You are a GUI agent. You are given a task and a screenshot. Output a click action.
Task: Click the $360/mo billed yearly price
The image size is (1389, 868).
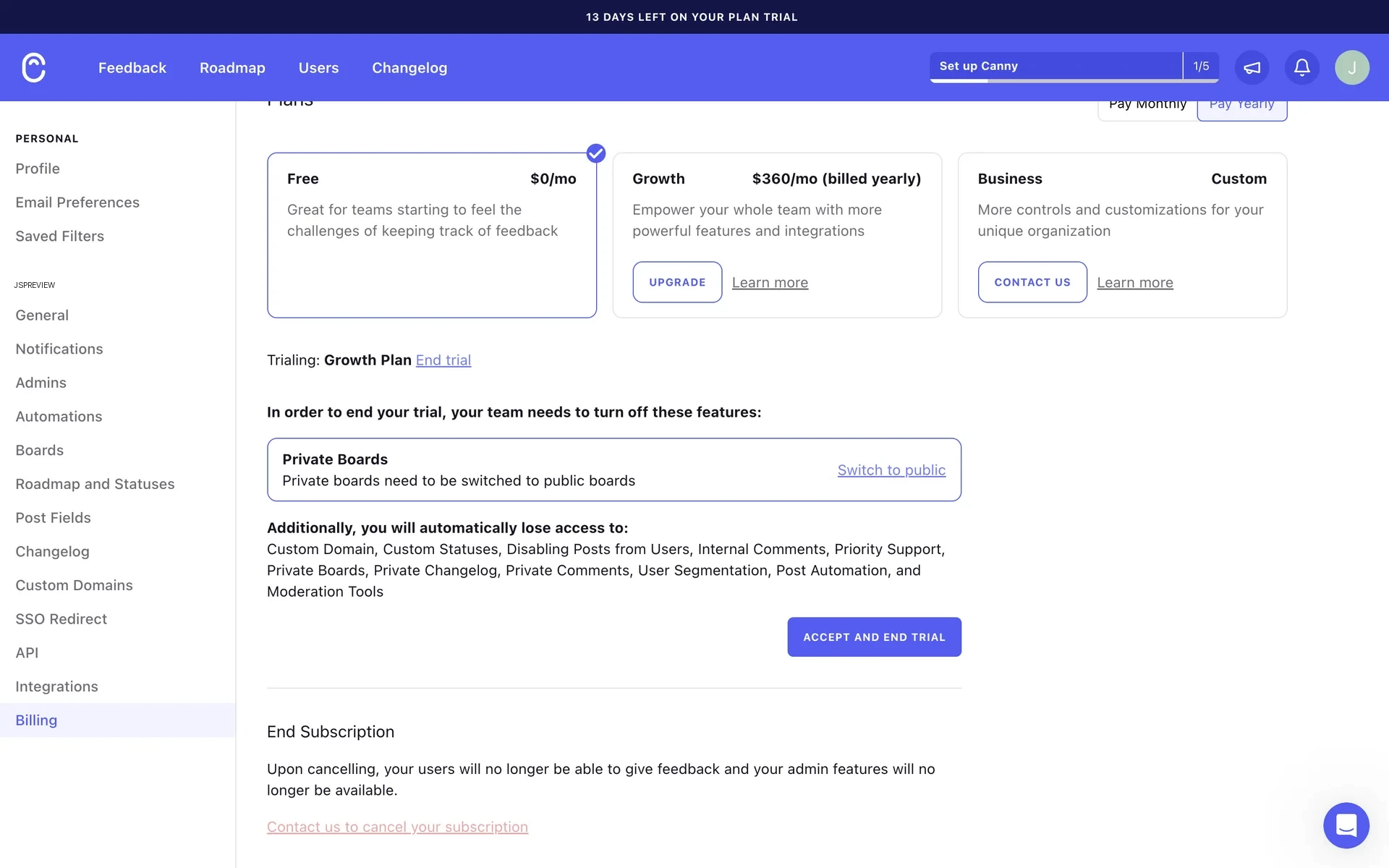pos(836,179)
